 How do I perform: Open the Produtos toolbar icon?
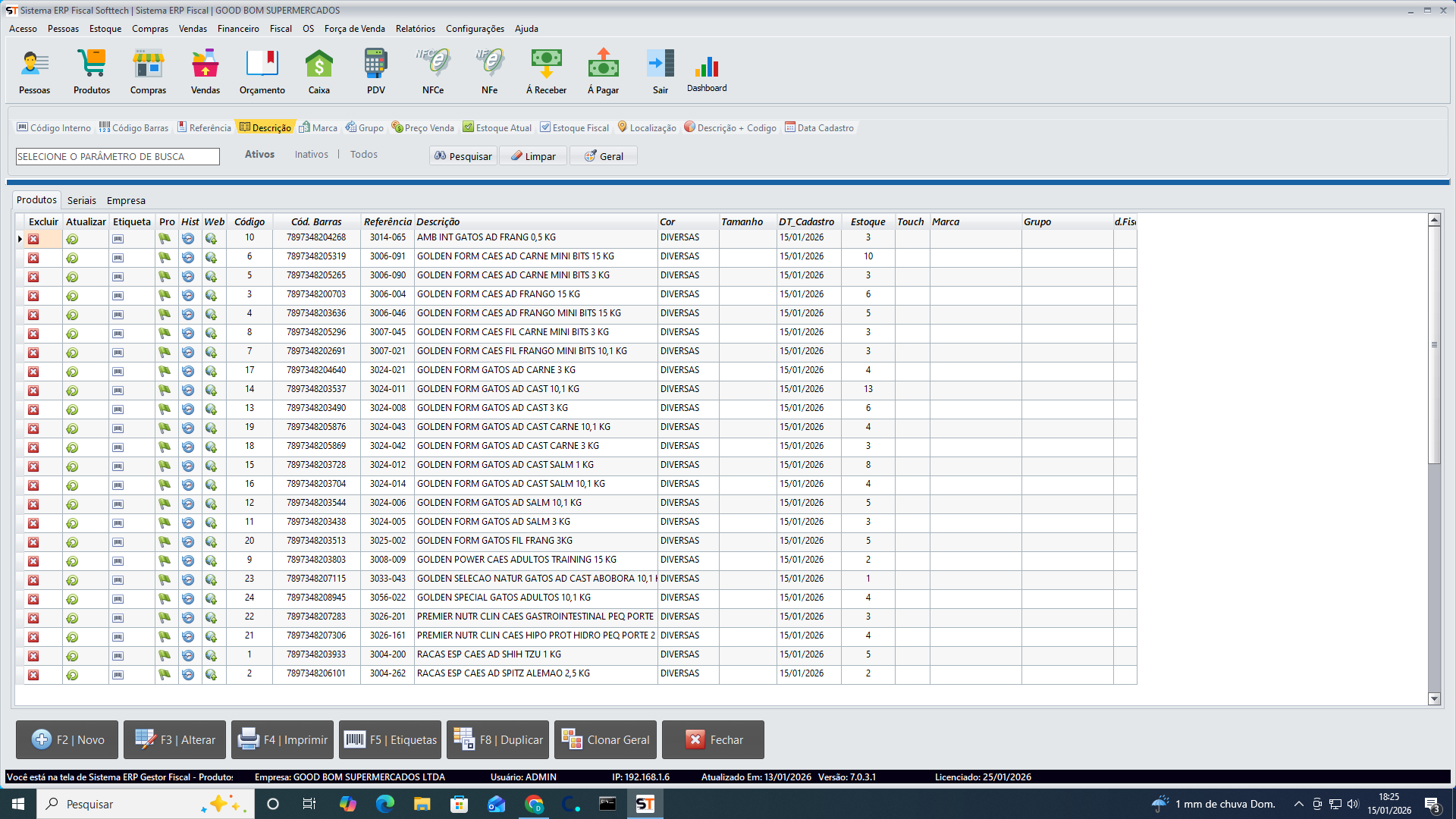click(91, 70)
